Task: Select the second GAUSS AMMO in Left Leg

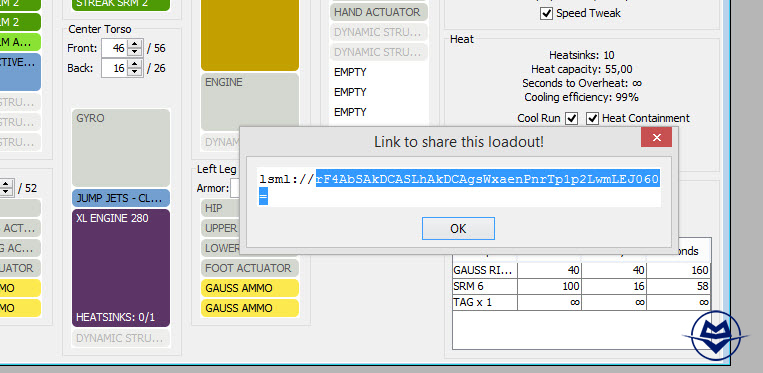Action: tap(250, 308)
